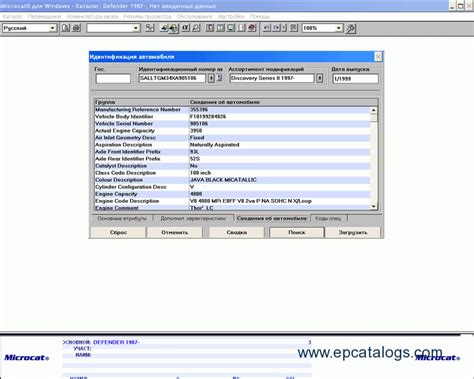
Task: Click the alpha symbol toolbar icon
Action: coord(185,28)
